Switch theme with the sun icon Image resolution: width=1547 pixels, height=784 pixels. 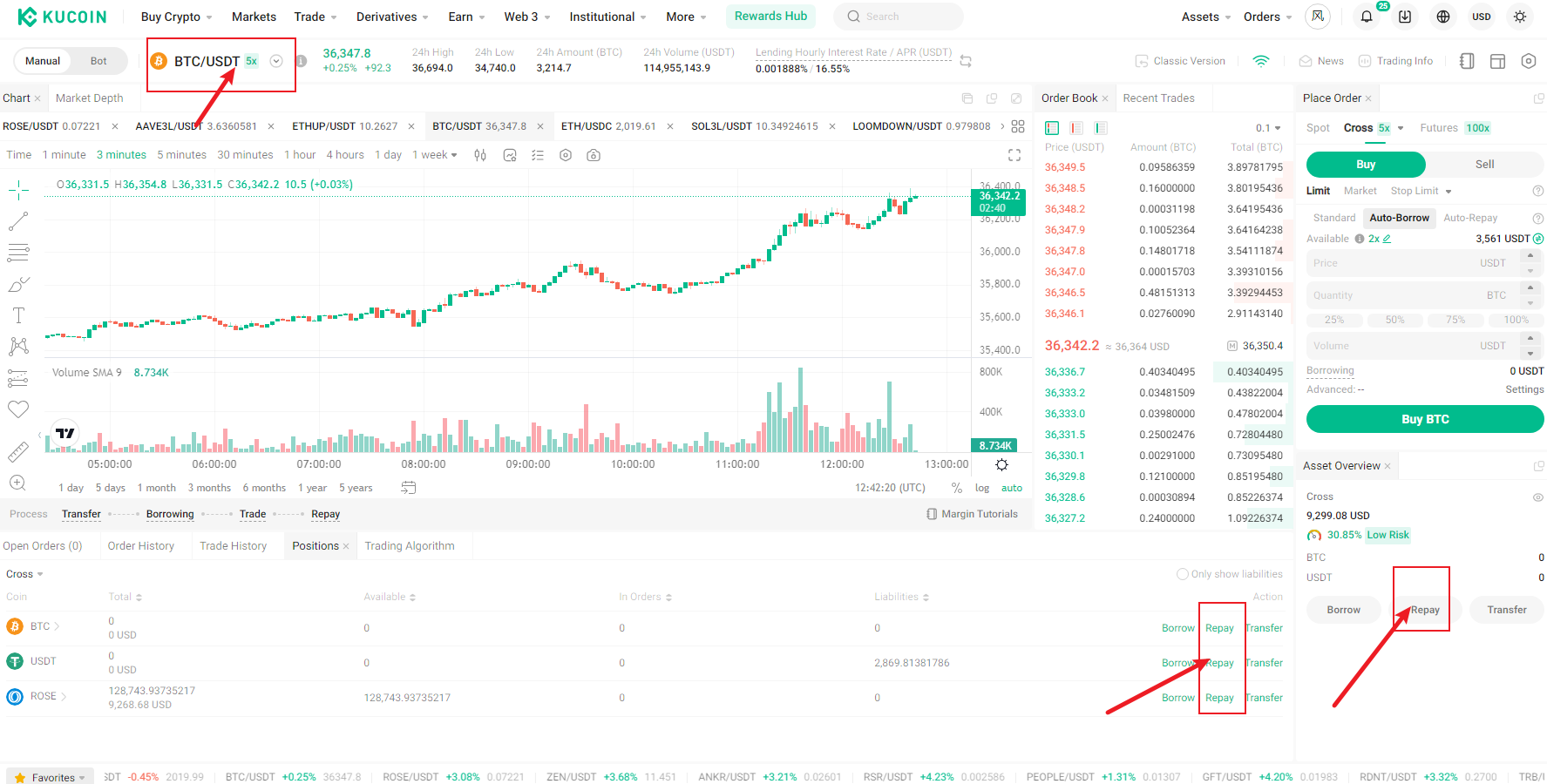coord(1520,17)
